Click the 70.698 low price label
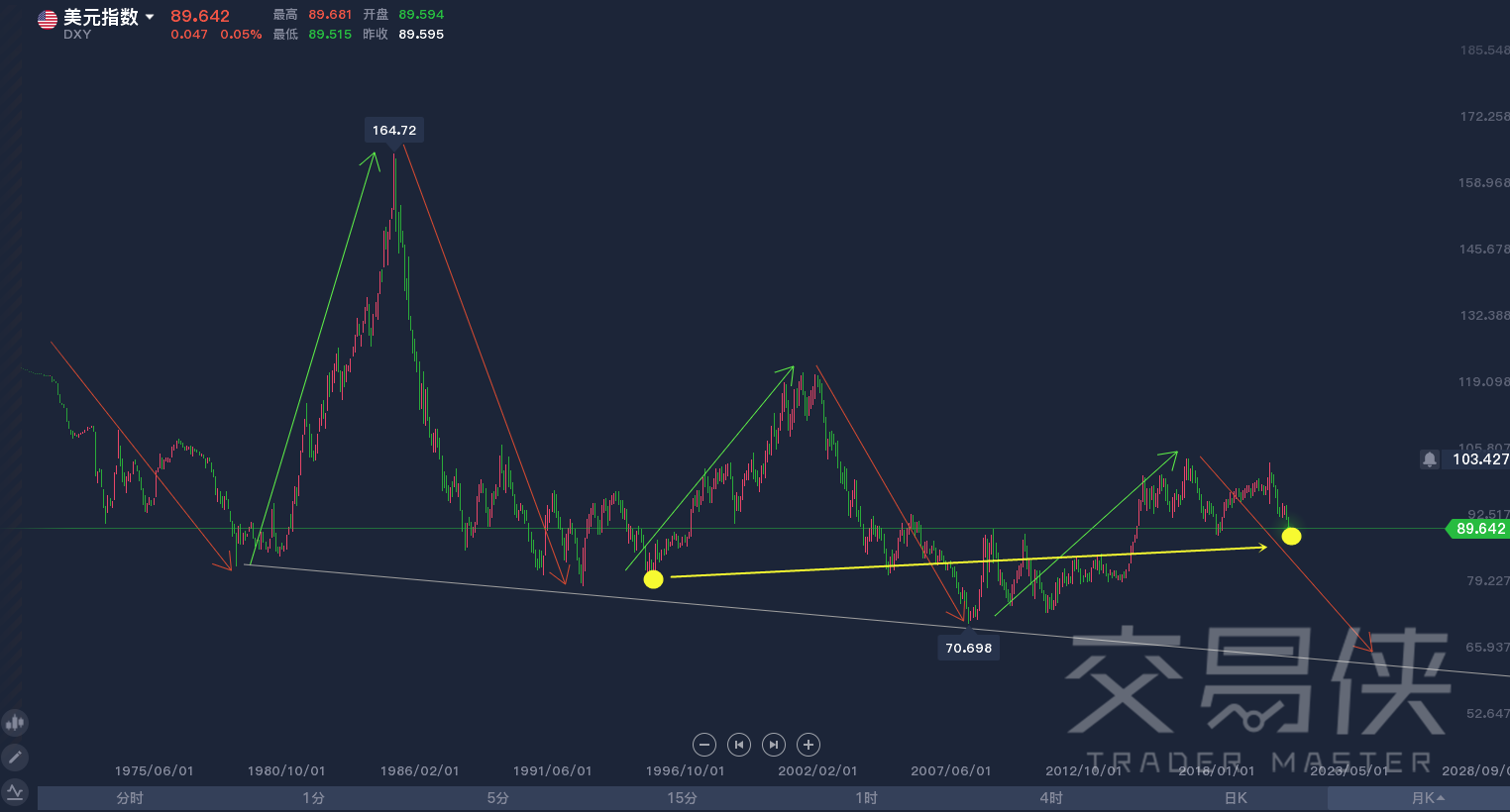Screen dimensions: 1510x812 tap(968, 649)
